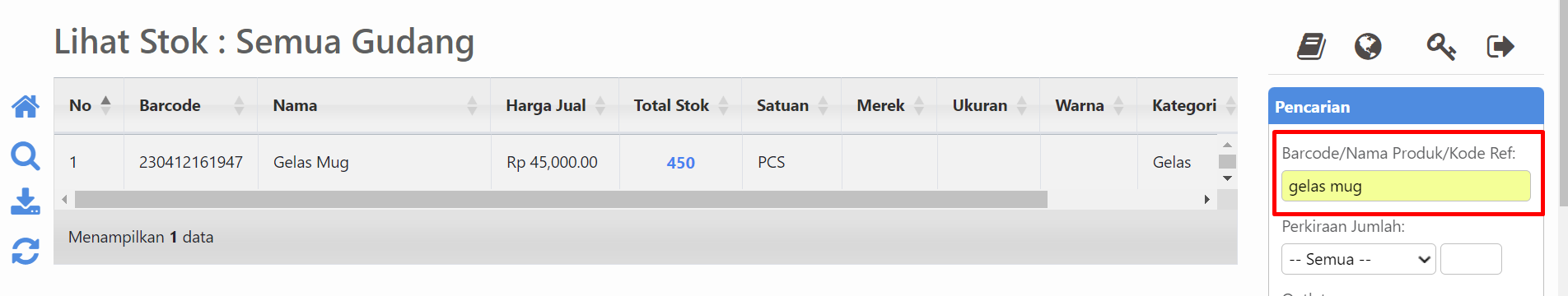Click the table's right scroll arrow

point(1206,199)
